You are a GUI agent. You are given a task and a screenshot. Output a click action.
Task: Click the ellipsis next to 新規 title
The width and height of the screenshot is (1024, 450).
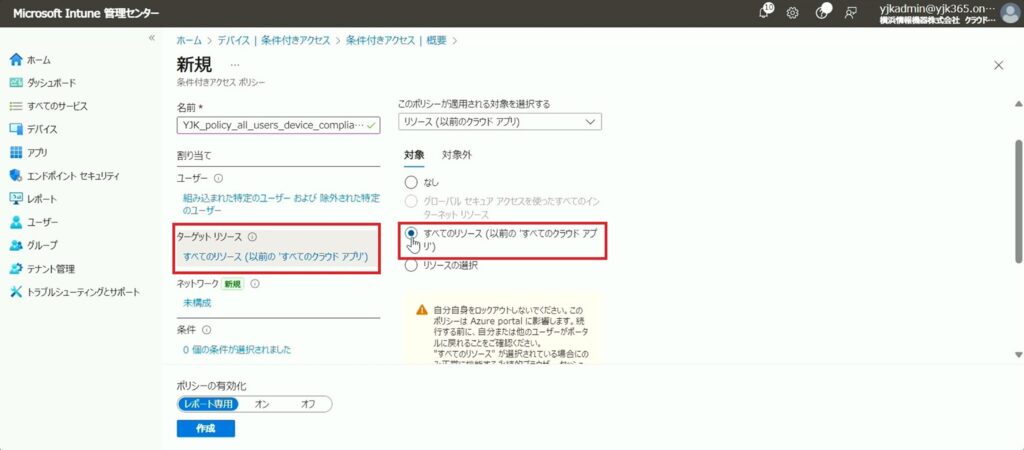(235, 65)
